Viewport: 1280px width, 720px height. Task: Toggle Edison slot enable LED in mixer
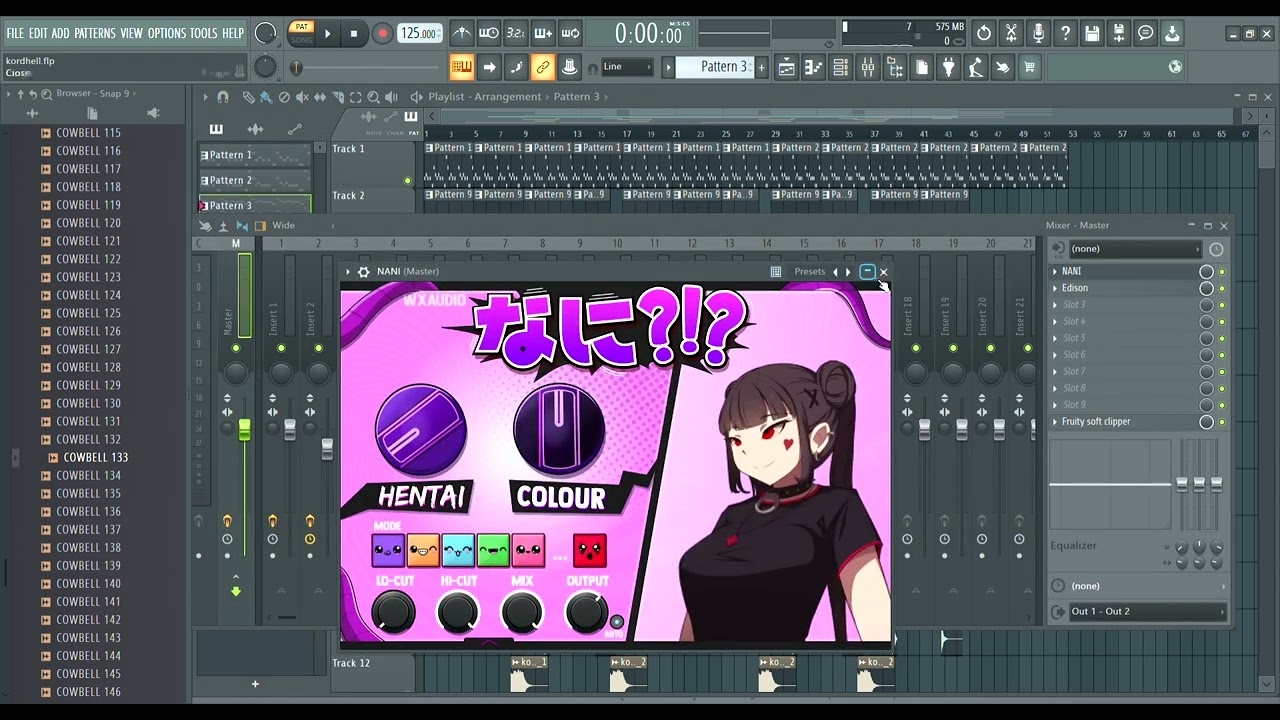click(1222, 288)
